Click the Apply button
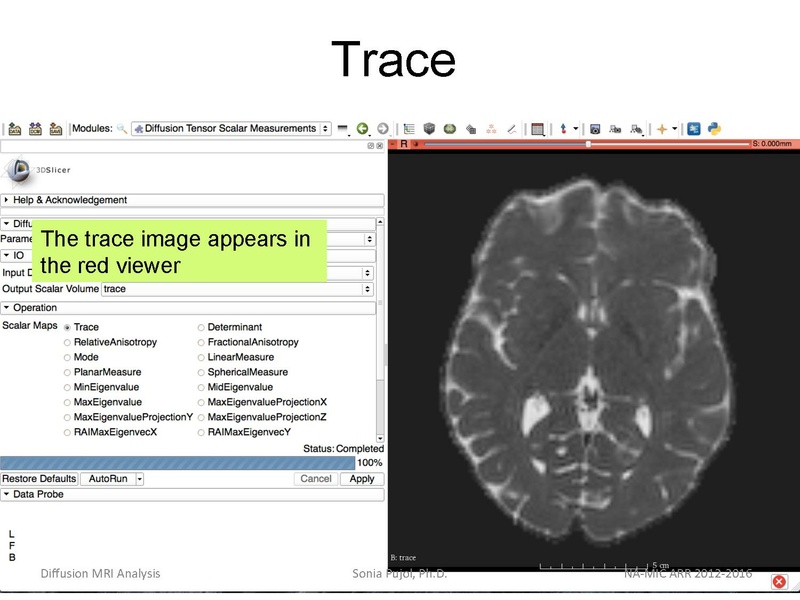 [361, 479]
